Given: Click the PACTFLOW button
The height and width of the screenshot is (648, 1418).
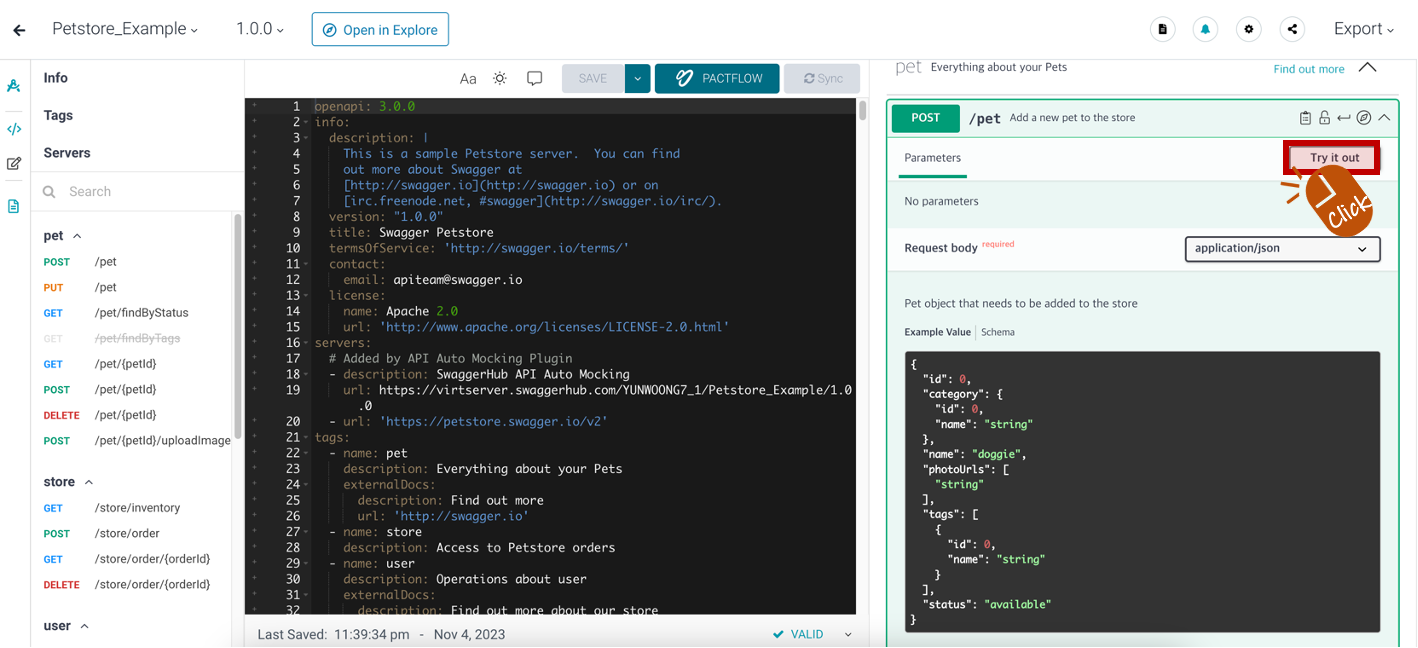Looking at the screenshot, I should click(x=717, y=78).
